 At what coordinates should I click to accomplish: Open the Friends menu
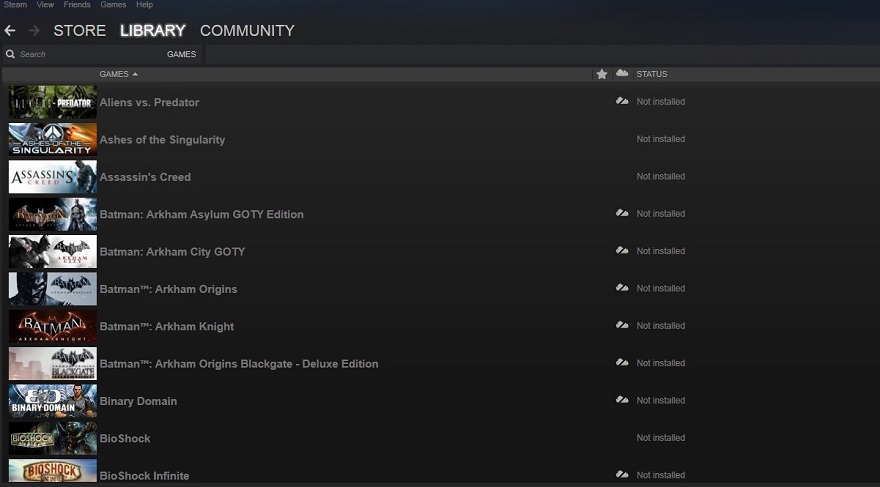click(x=77, y=4)
